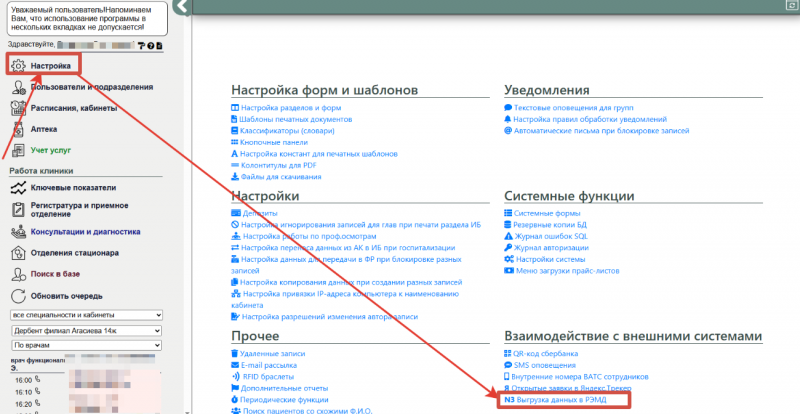Open Настройка разрешений изменения автора записи
This screenshot has height=414, width=800.
(330, 316)
